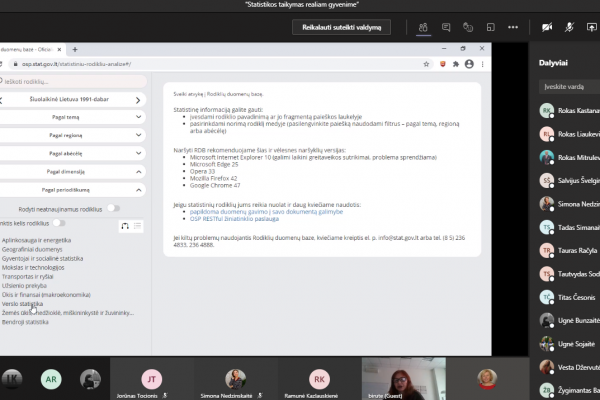Click the osp.stat.gov.lt address bar
This screenshot has width=600, height=400.
coord(218,64)
